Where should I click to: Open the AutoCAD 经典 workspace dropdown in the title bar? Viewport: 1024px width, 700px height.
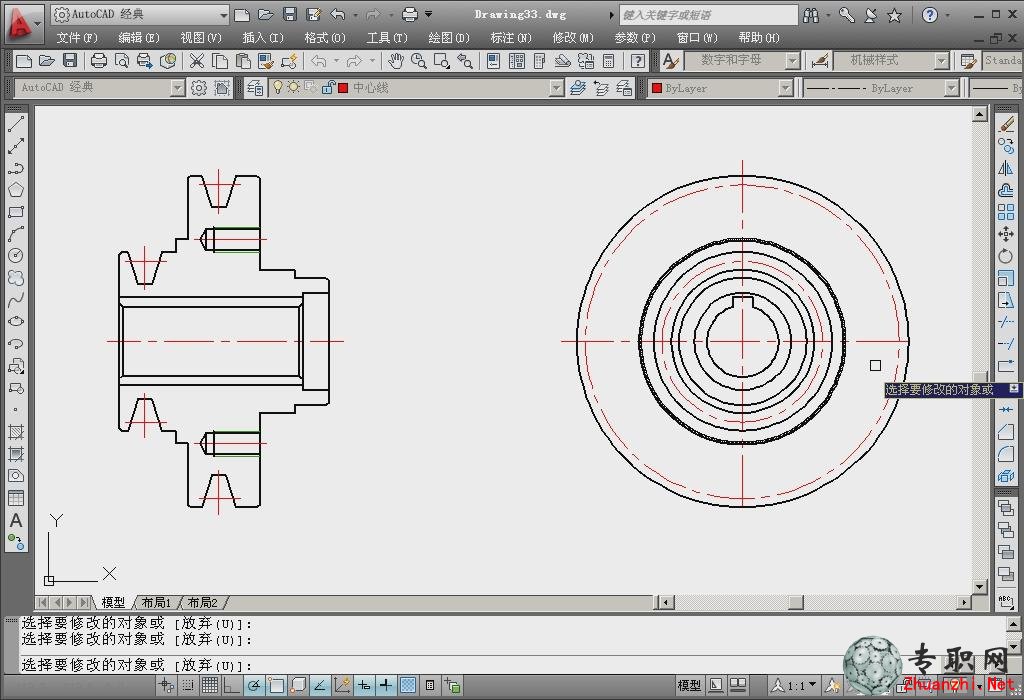223,14
